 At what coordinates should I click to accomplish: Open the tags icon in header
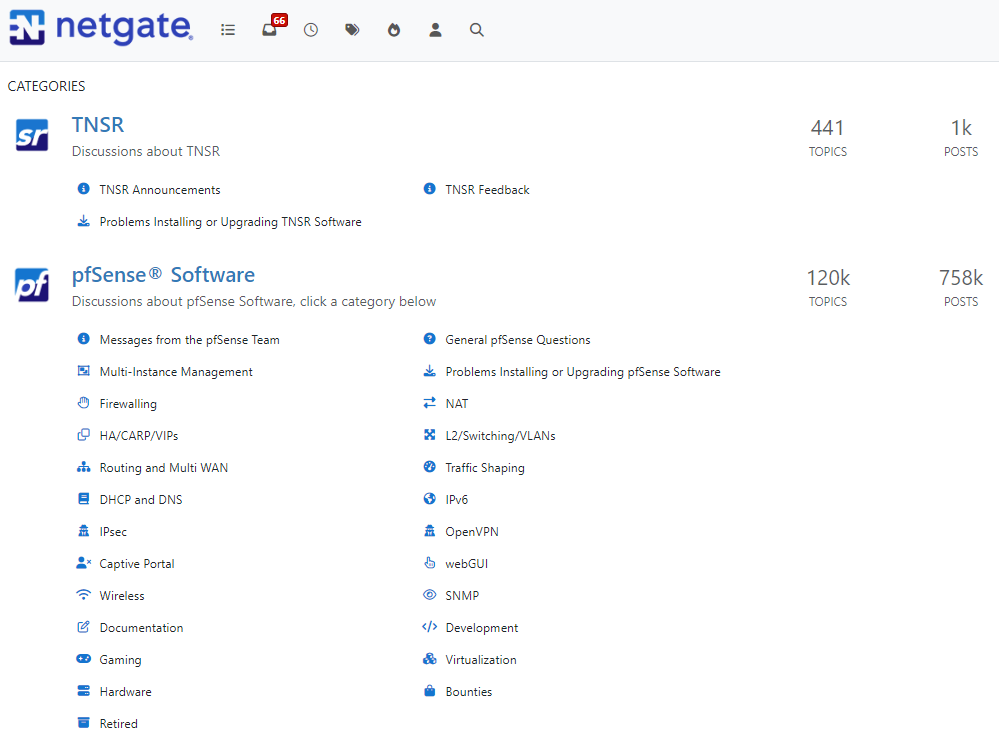point(352,30)
